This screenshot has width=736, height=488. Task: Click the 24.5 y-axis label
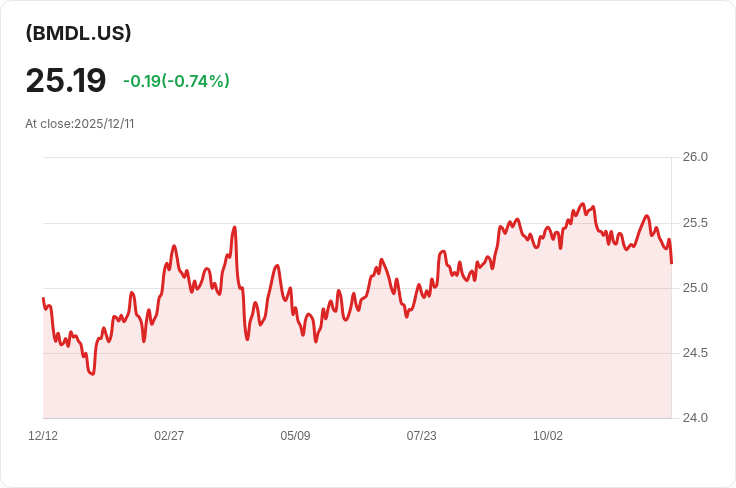695,353
